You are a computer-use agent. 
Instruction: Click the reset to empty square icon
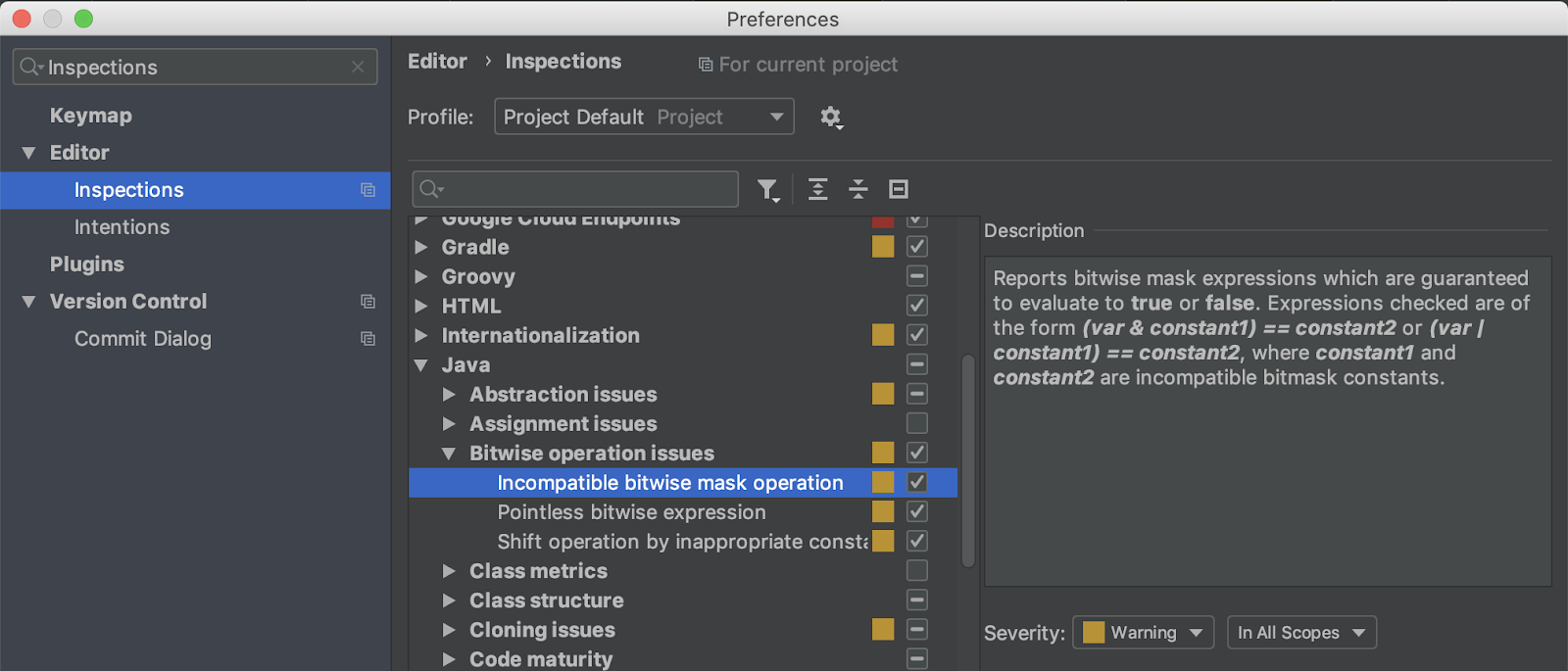click(899, 189)
